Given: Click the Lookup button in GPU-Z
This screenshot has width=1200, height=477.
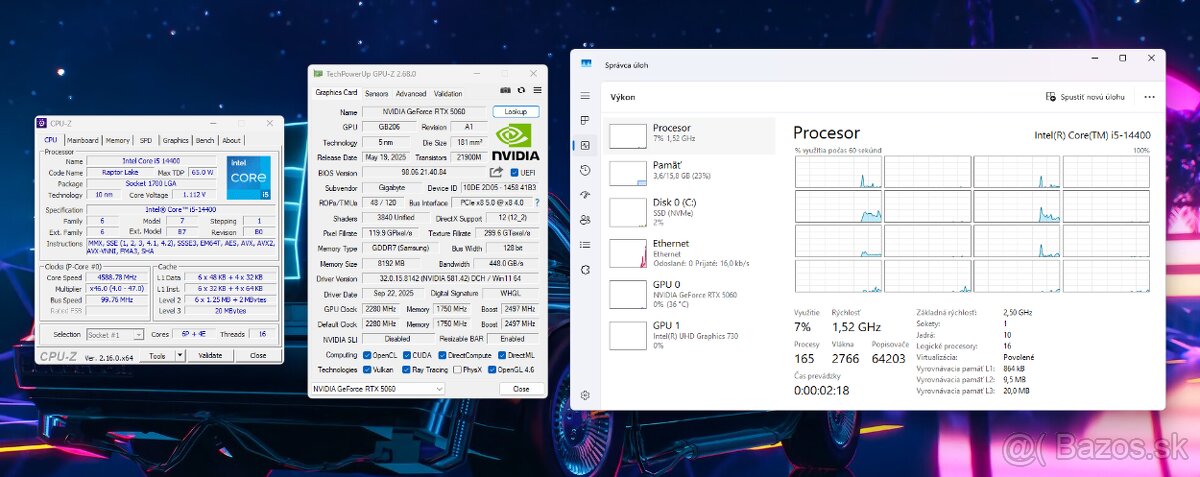Looking at the screenshot, I should [x=516, y=112].
